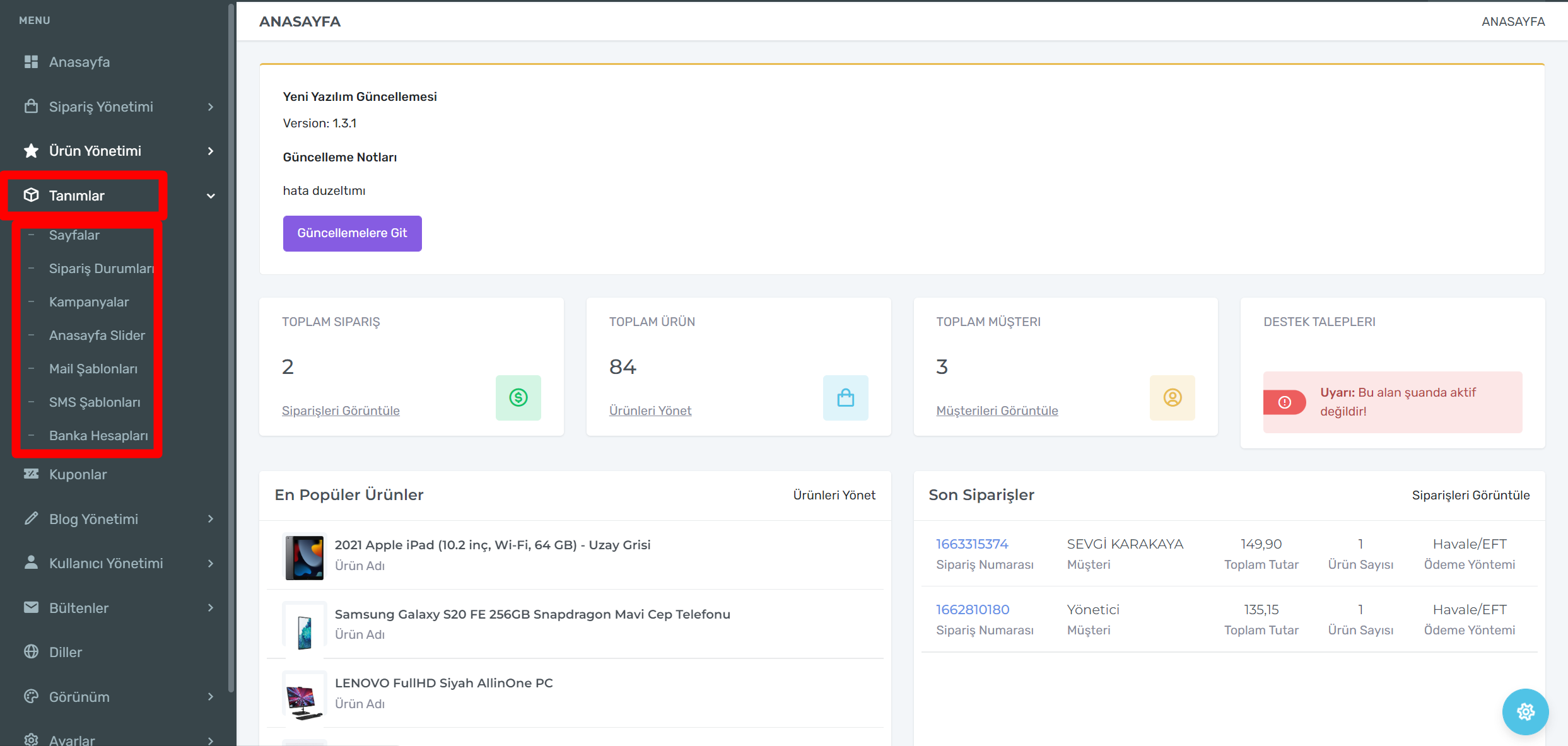
Task: Open the Kampanyalar submenu item
Action: click(x=89, y=302)
